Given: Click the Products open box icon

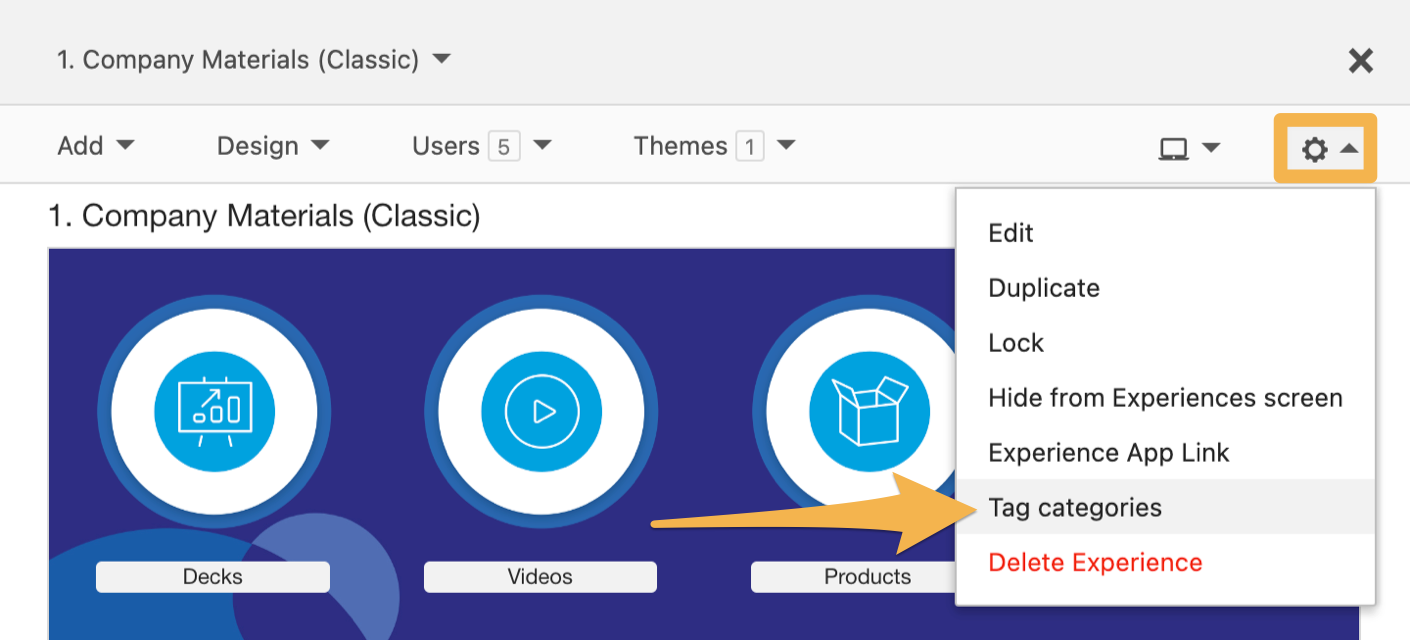Looking at the screenshot, I should [x=868, y=412].
